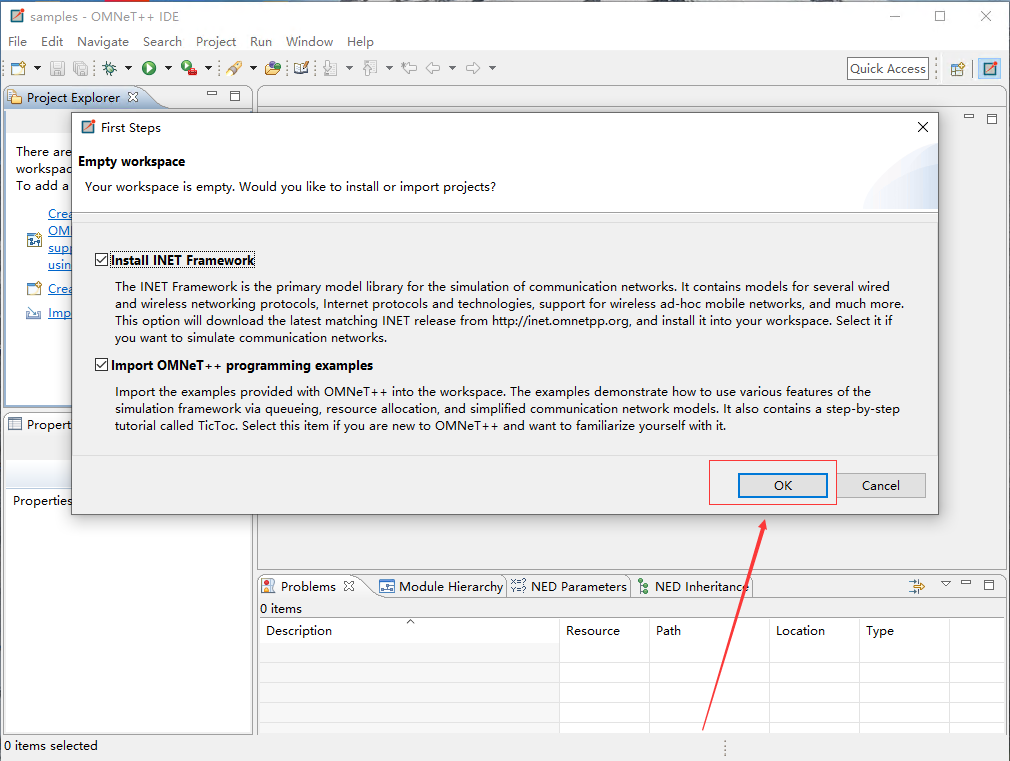Switch to the NED Parameters tab
Screen dimensions: 1010x761
(x=569, y=586)
